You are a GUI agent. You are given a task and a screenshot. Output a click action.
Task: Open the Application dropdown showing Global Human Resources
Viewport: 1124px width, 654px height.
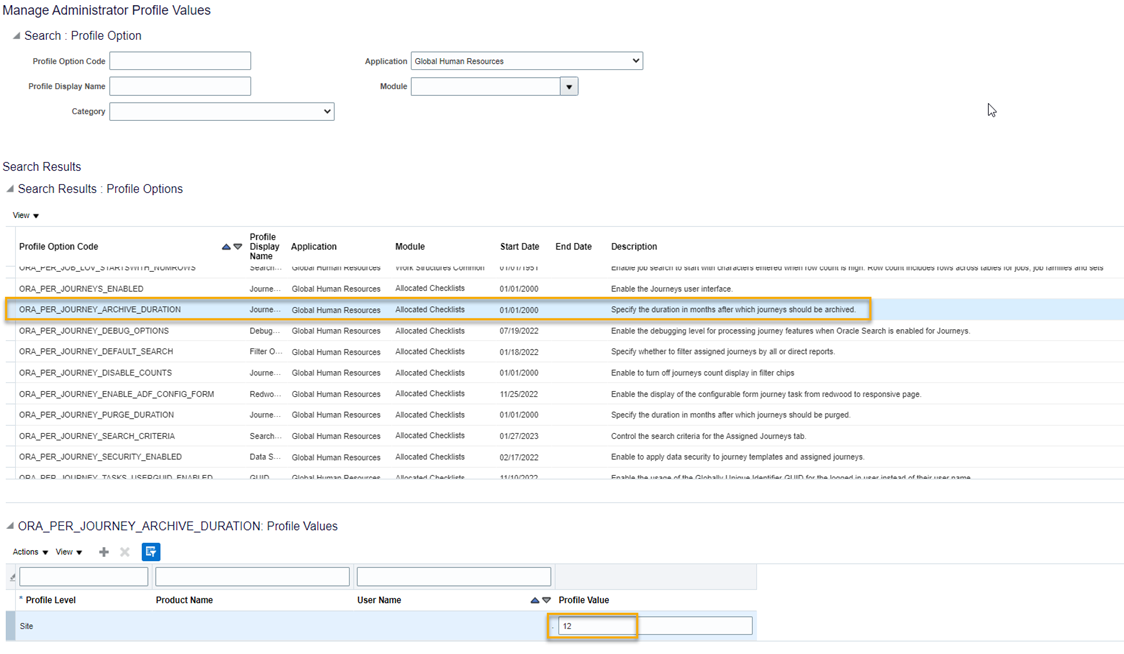tap(527, 61)
